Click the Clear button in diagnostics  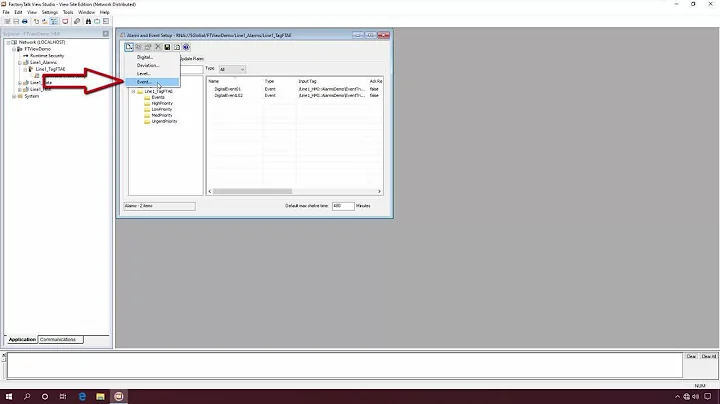(x=691, y=356)
